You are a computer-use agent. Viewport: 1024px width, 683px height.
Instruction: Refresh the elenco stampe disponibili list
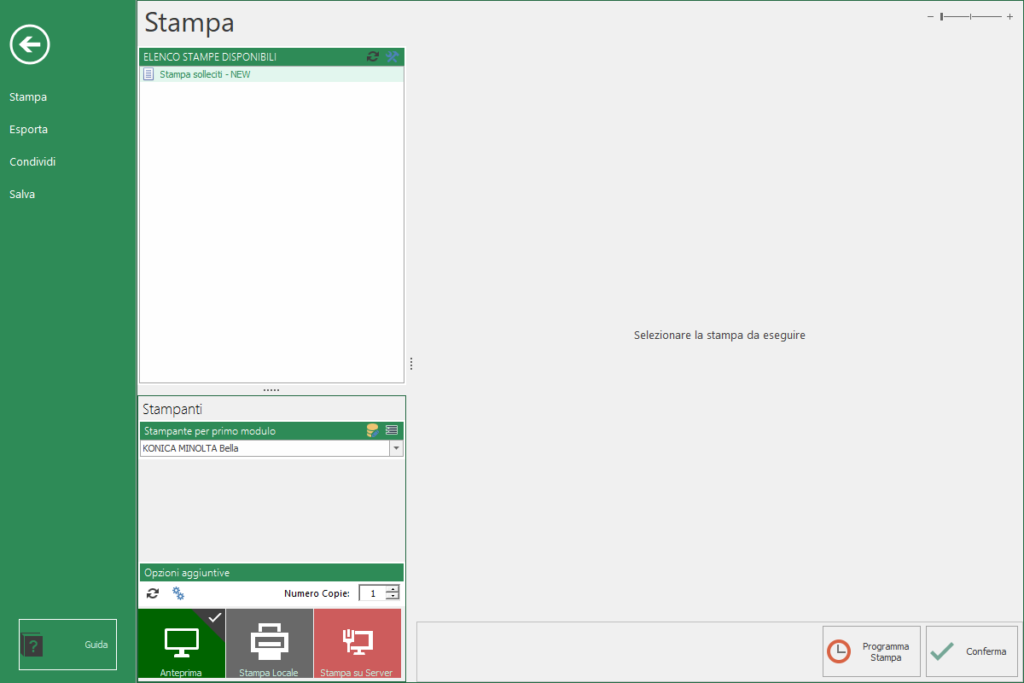(373, 57)
